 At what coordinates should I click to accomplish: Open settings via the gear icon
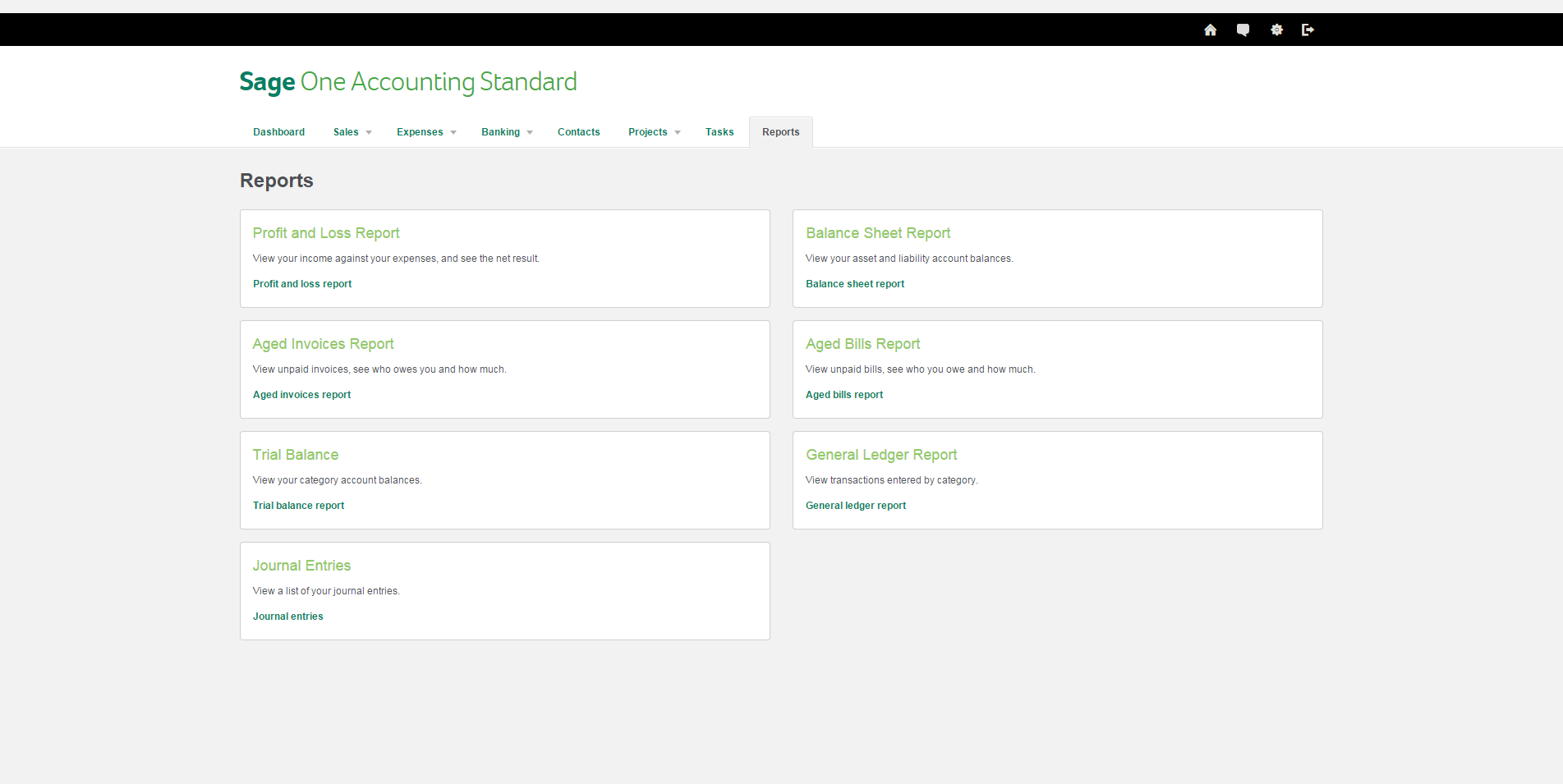(1276, 30)
